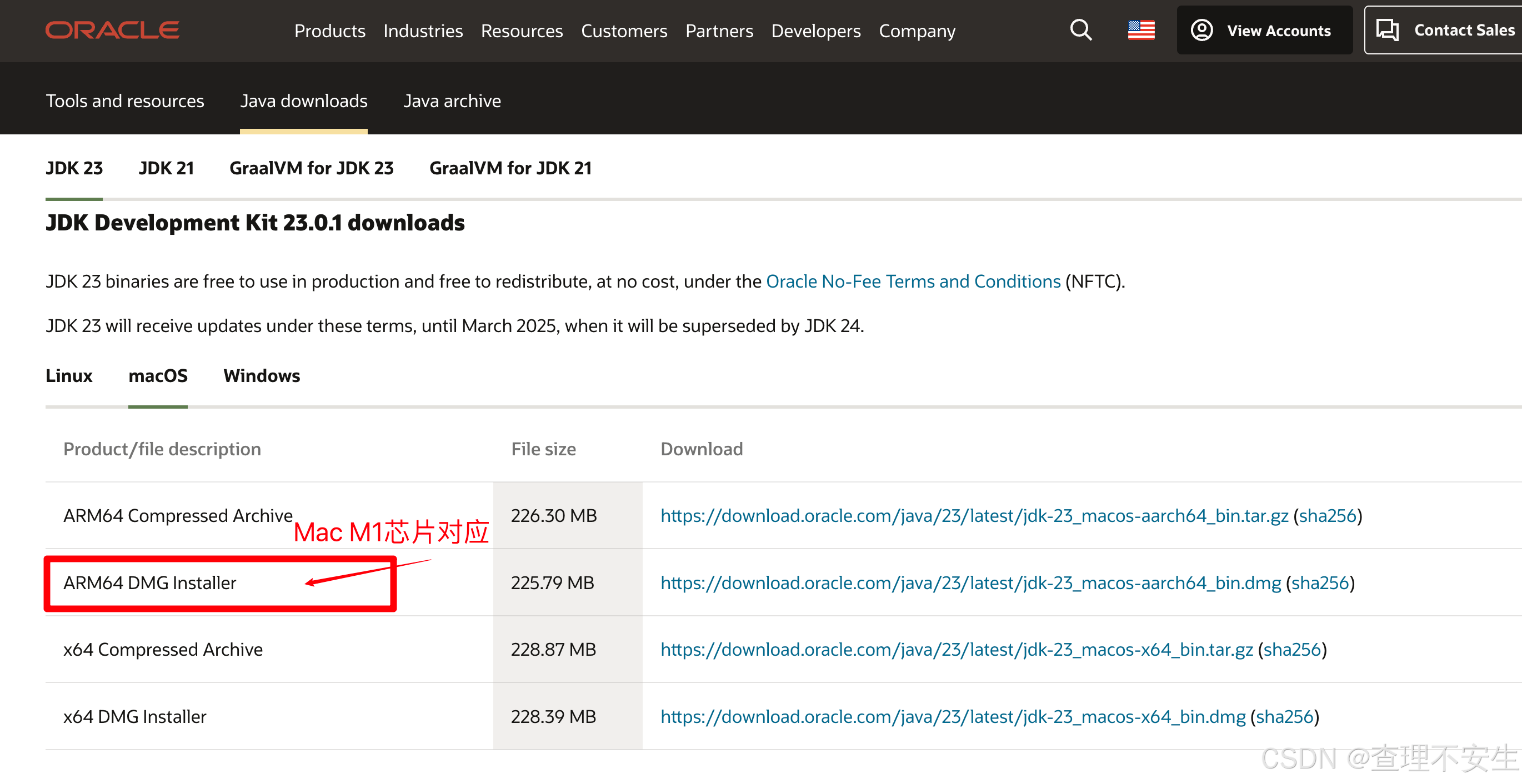
Task: Click the View Accounts button
Action: (x=1264, y=30)
